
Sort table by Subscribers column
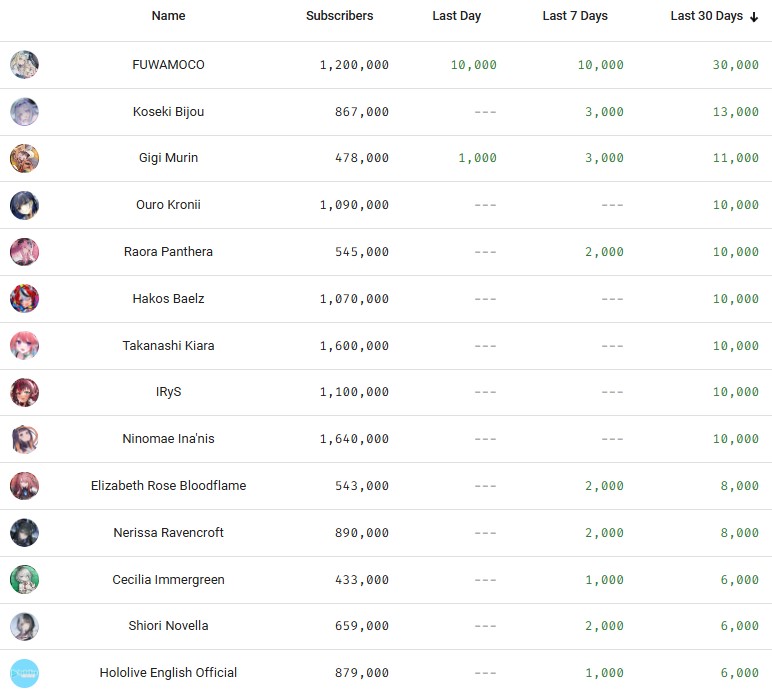(x=339, y=16)
